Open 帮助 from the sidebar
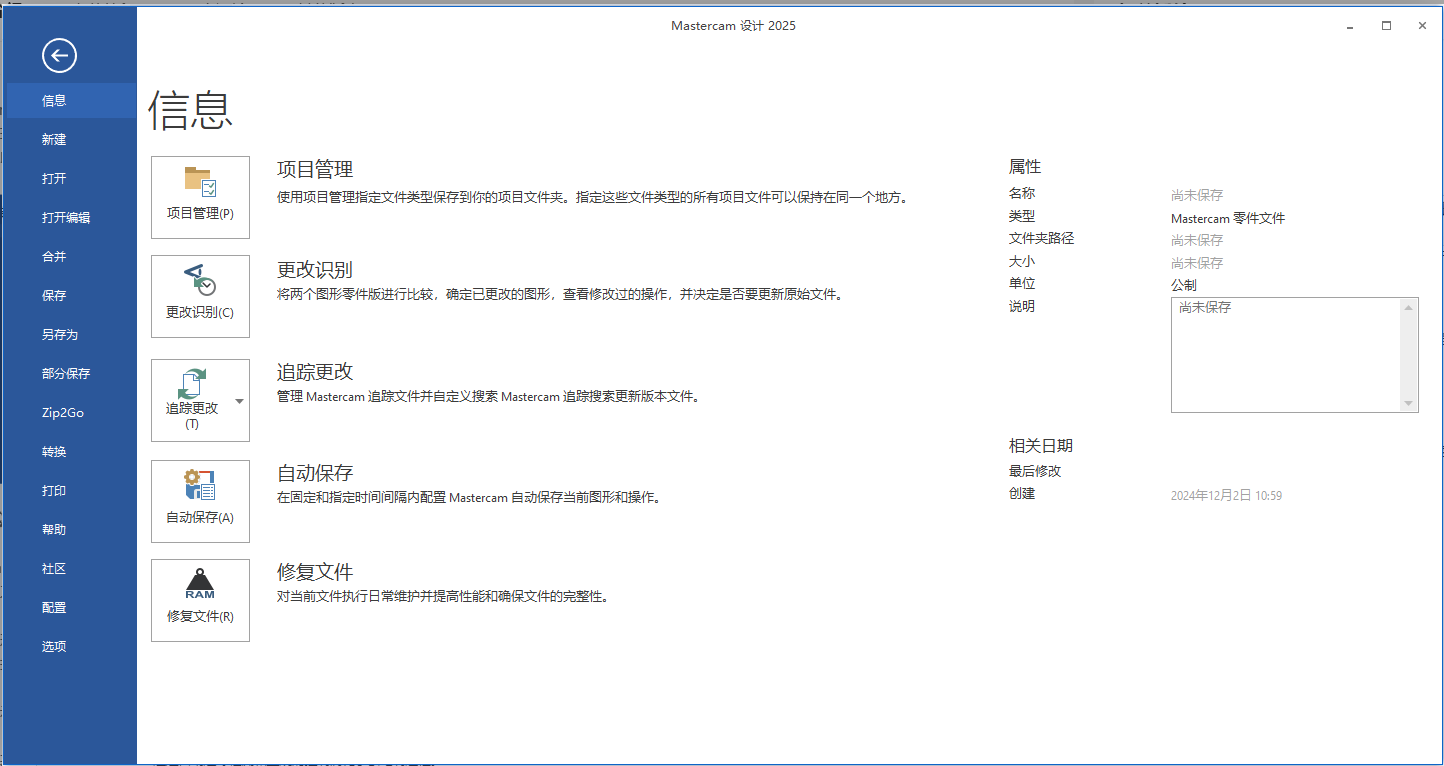1444x766 pixels. (71, 530)
